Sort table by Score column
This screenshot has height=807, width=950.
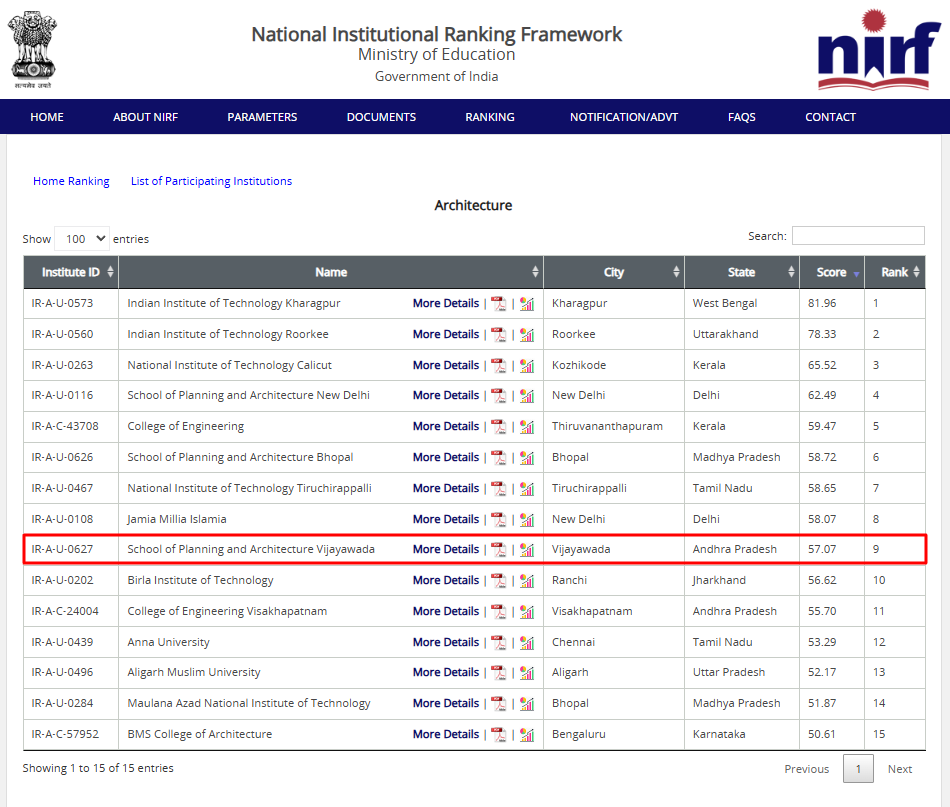832,272
